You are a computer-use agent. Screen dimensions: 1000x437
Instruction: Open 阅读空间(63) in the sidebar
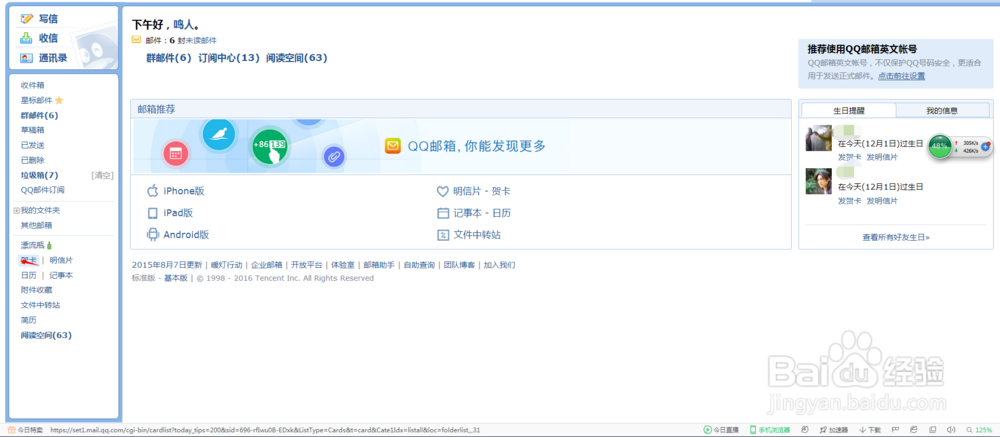coord(46,336)
